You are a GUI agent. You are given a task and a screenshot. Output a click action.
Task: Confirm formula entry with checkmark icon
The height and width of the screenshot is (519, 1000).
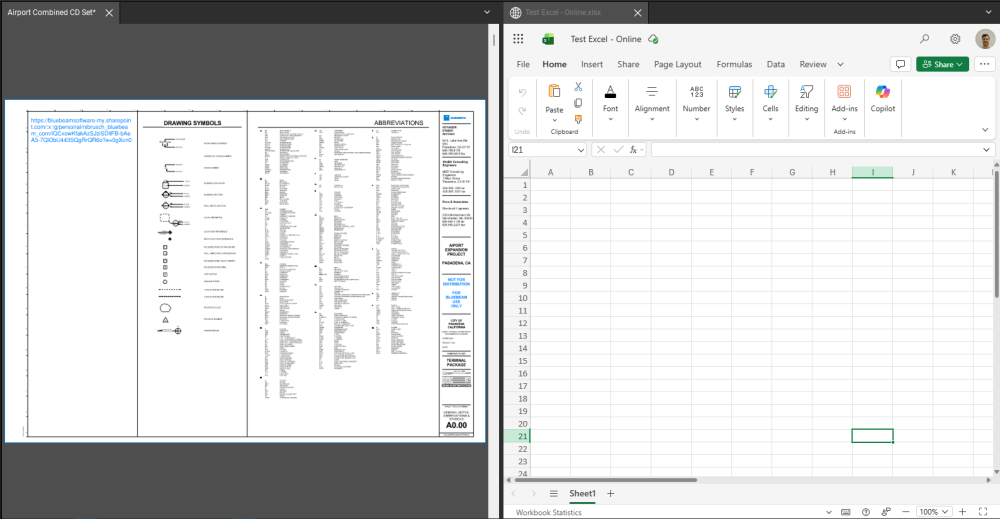617,149
